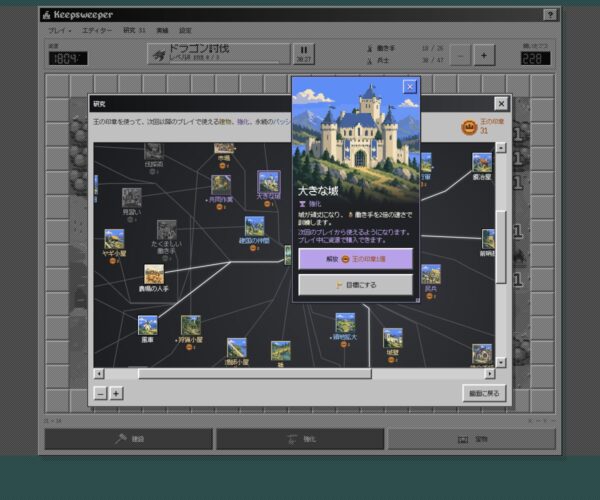Select the 領地拡大 research node
The height and width of the screenshot is (500, 600).
point(345,323)
